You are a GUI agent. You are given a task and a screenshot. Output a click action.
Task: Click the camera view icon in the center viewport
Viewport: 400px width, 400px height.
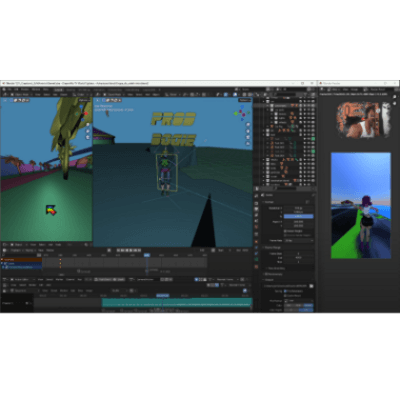248,137
